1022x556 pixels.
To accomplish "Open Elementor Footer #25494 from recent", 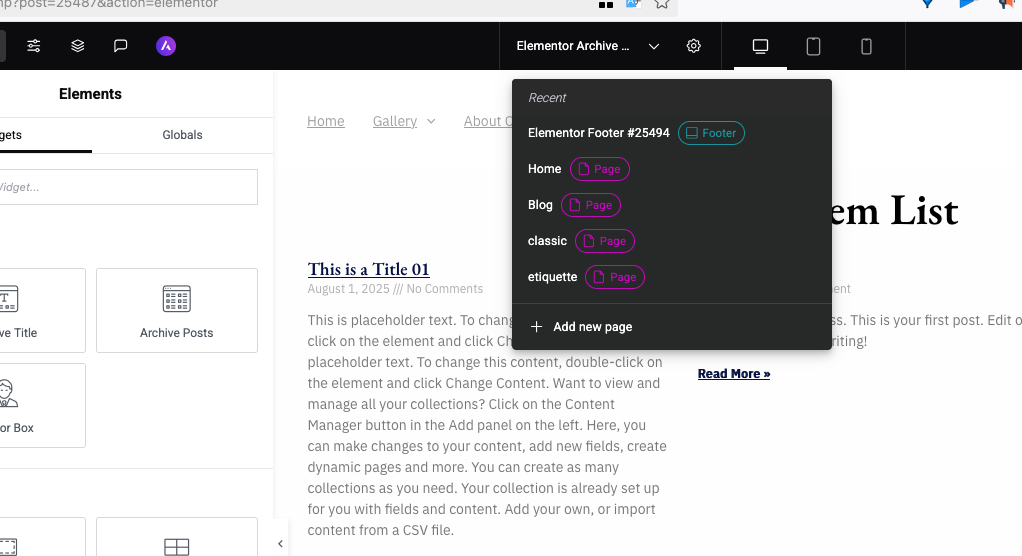I will [x=598, y=133].
